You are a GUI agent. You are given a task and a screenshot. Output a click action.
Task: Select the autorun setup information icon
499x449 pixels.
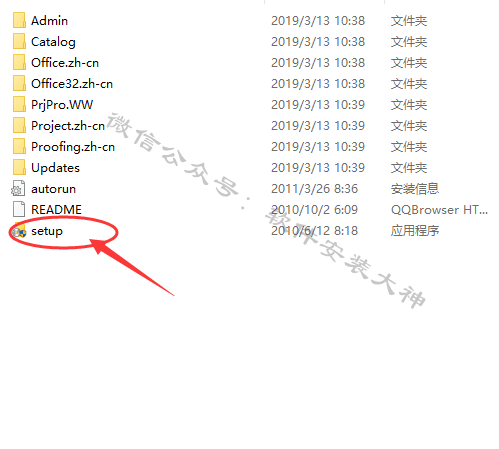[18, 188]
